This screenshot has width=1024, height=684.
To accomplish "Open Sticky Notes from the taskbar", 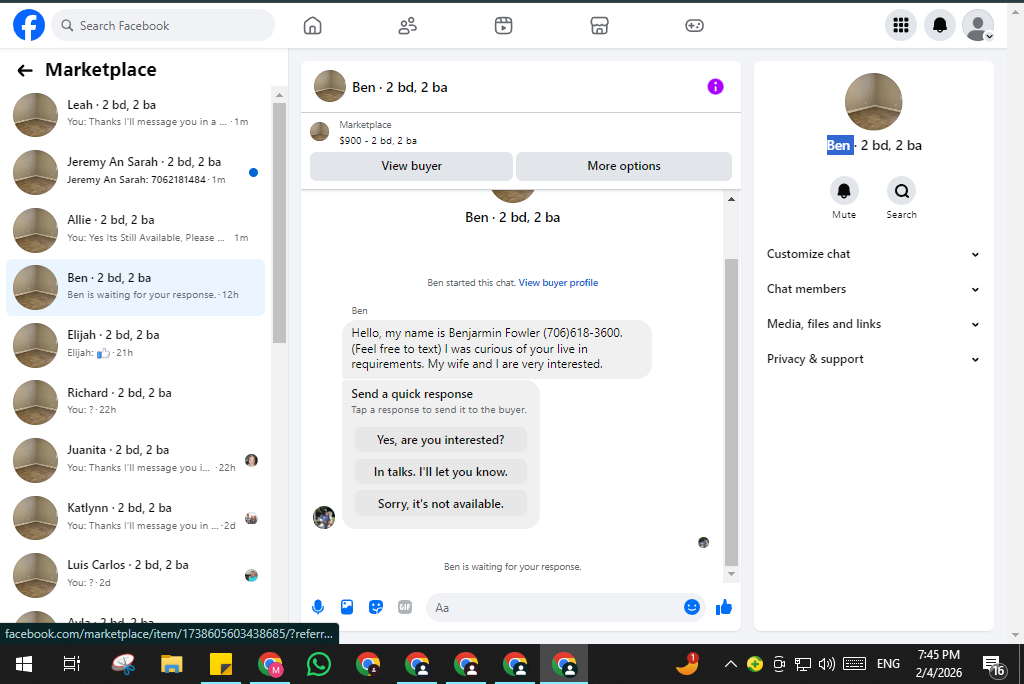I will 221,664.
